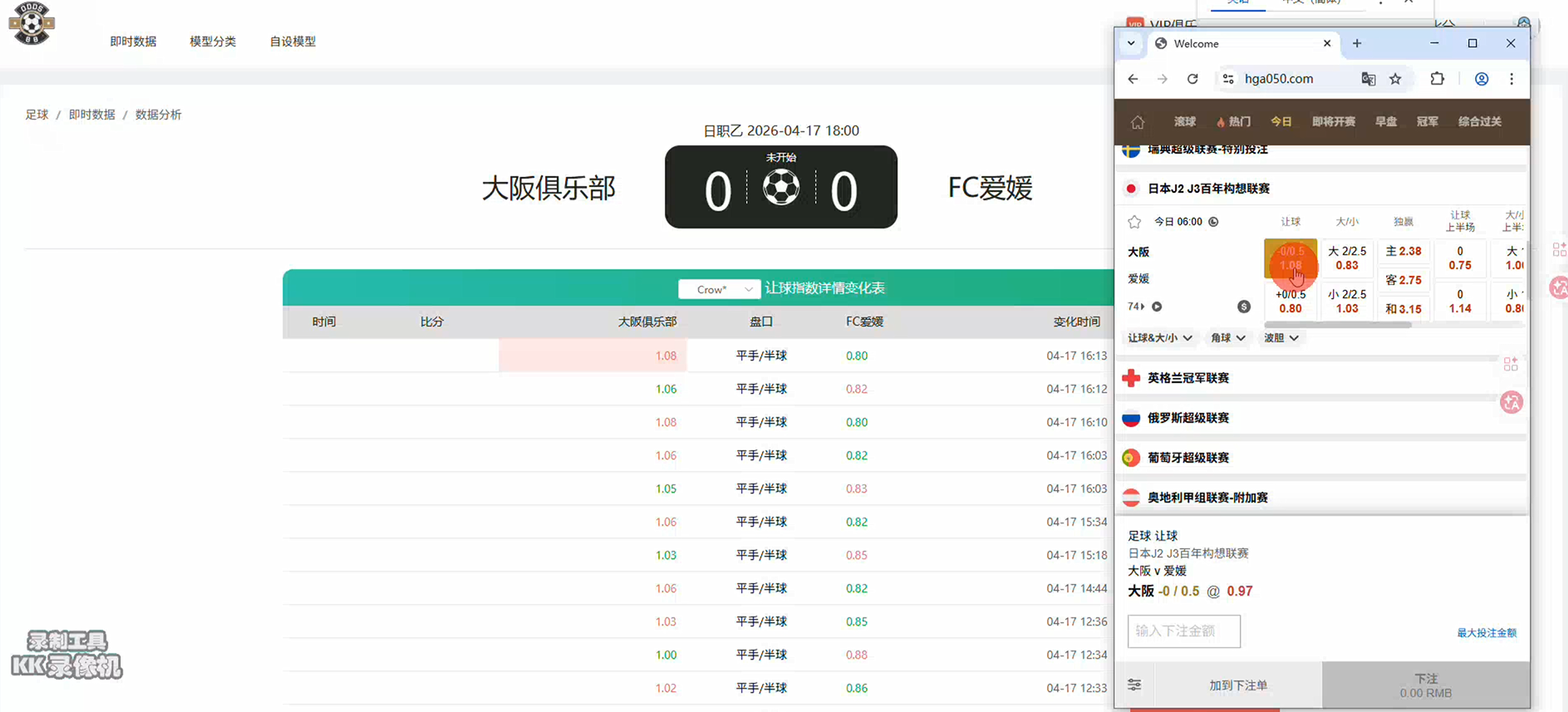1568x712 pixels.
Task: Click the 1.08 cell at 04-17 16:13
Action: coord(592,356)
